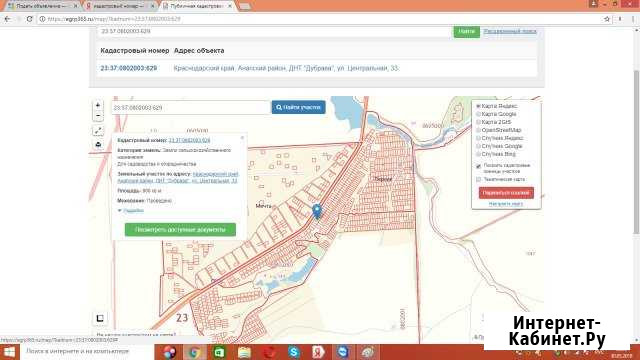Screen dimensions: 640x360
Task: Close the Публичная кадастровая tab
Action: [230, 6]
